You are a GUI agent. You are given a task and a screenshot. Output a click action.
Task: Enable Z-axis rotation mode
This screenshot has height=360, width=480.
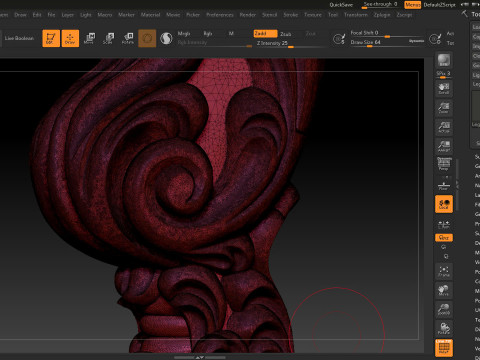click(446, 256)
